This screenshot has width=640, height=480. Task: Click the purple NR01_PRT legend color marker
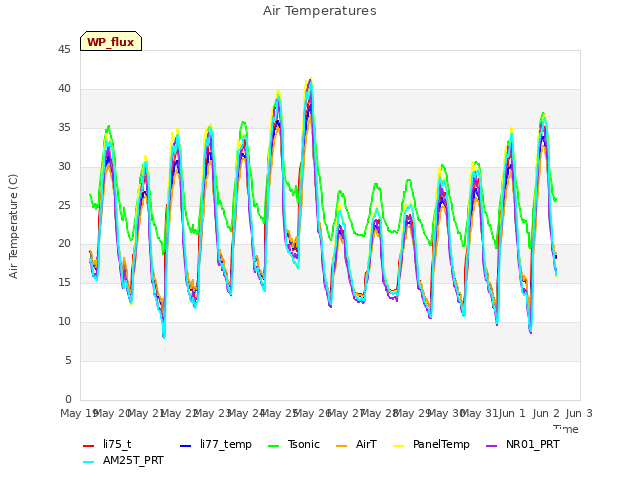coord(492,446)
